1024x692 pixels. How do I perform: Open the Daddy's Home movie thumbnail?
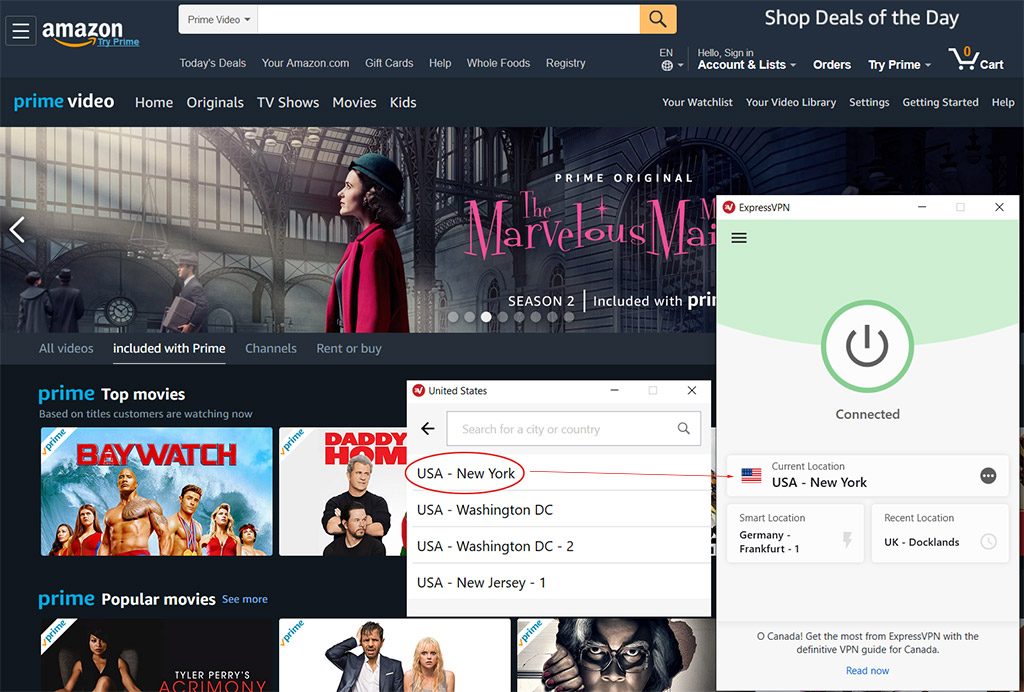click(343, 492)
